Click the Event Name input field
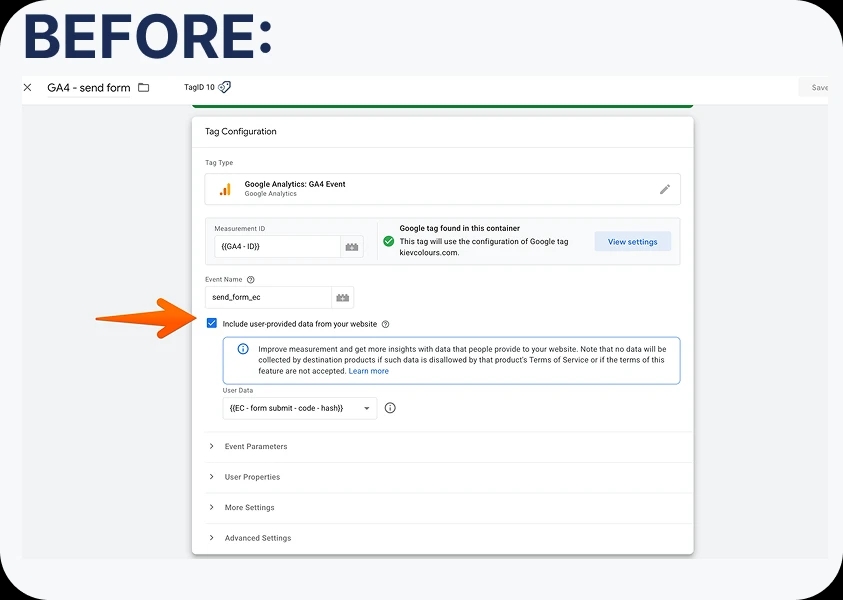Screen dimensions: 843x600 coord(268,297)
